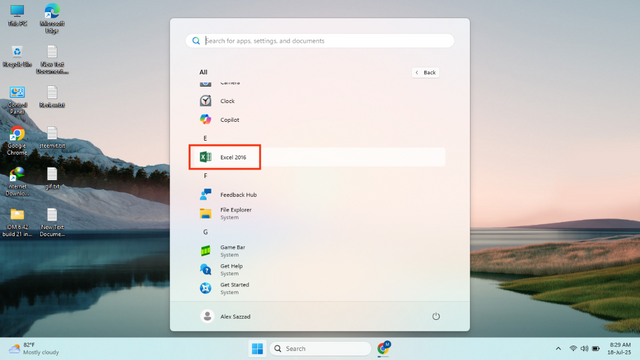Viewport: 640px width, 360px height.
Task: Click the letter G section header
Action: [x=205, y=232]
